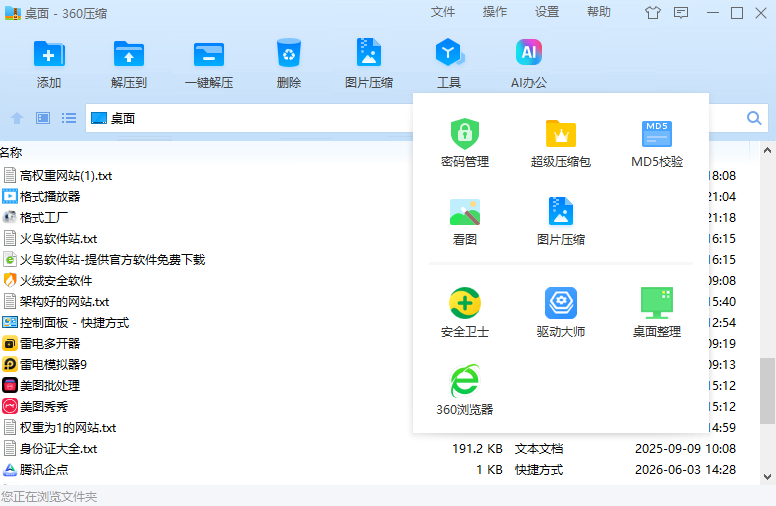The height and width of the screenshot is (506, 776).
Task: Open the feedback message icon in title bar
Action: pyautogui.click(x=681, y=13)
